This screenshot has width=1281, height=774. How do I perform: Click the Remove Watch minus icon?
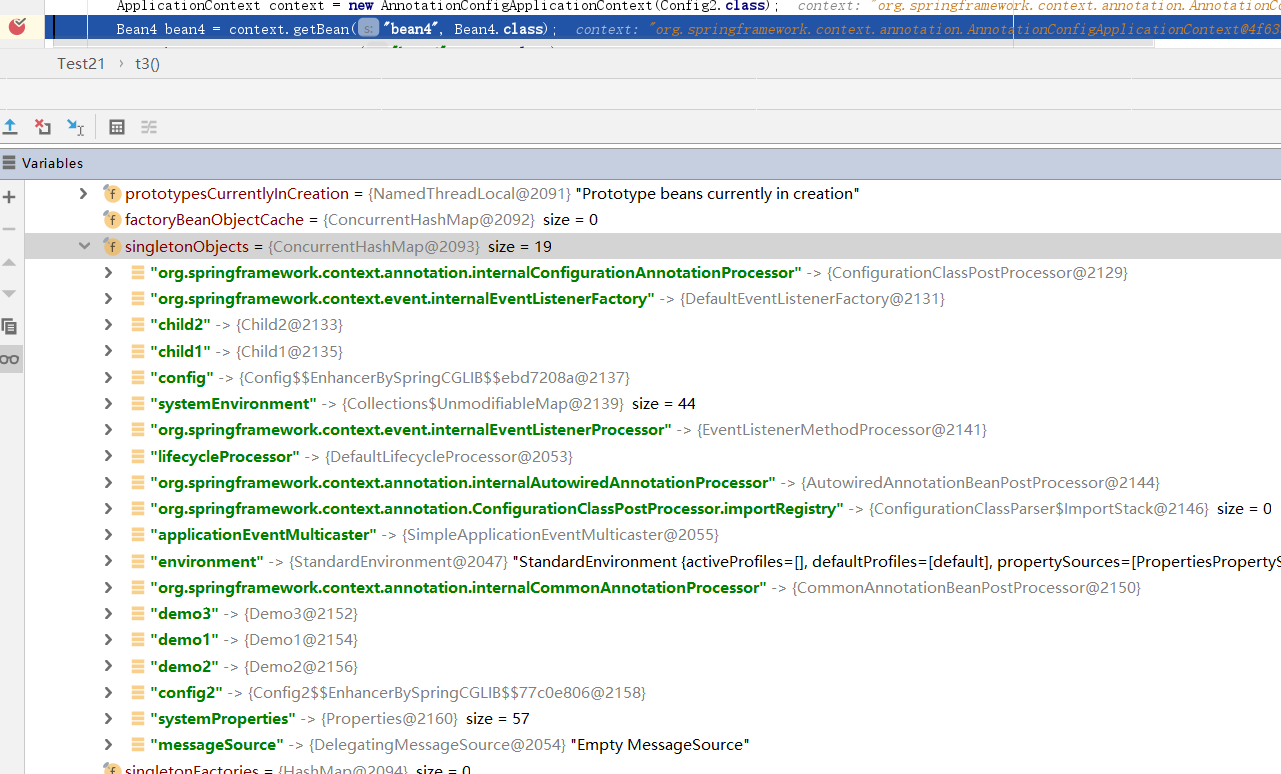tap(9, 229)
